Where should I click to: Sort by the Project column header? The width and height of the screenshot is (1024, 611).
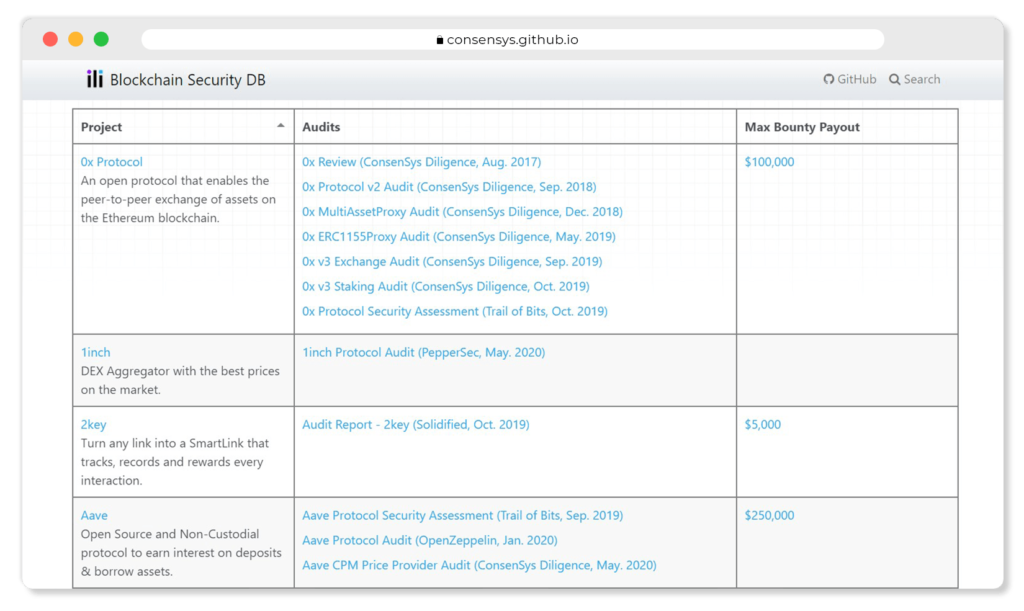[183, 127]
